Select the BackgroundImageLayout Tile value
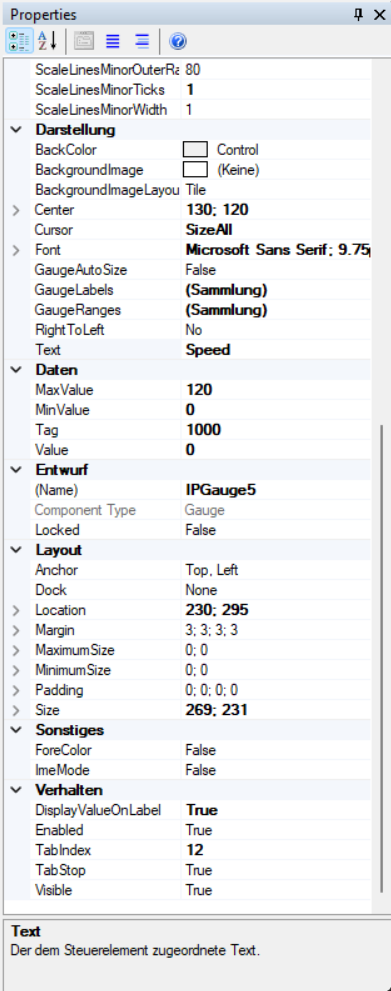391x991 pixels. click(x=196, y=190)
